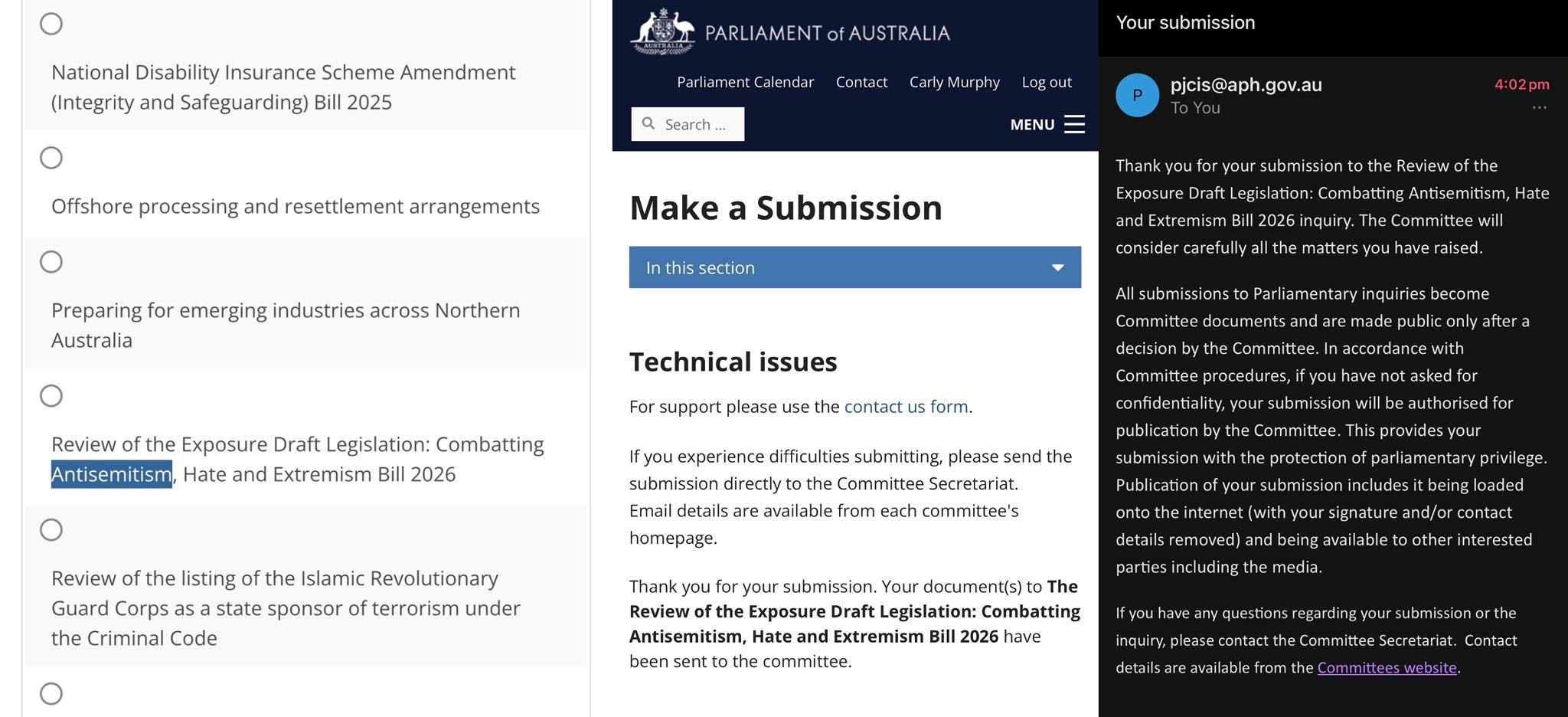Click the highlighted word Antisemitism
Image resolution: width=1568 pixels, height=717 pixels.
[112, 475]
